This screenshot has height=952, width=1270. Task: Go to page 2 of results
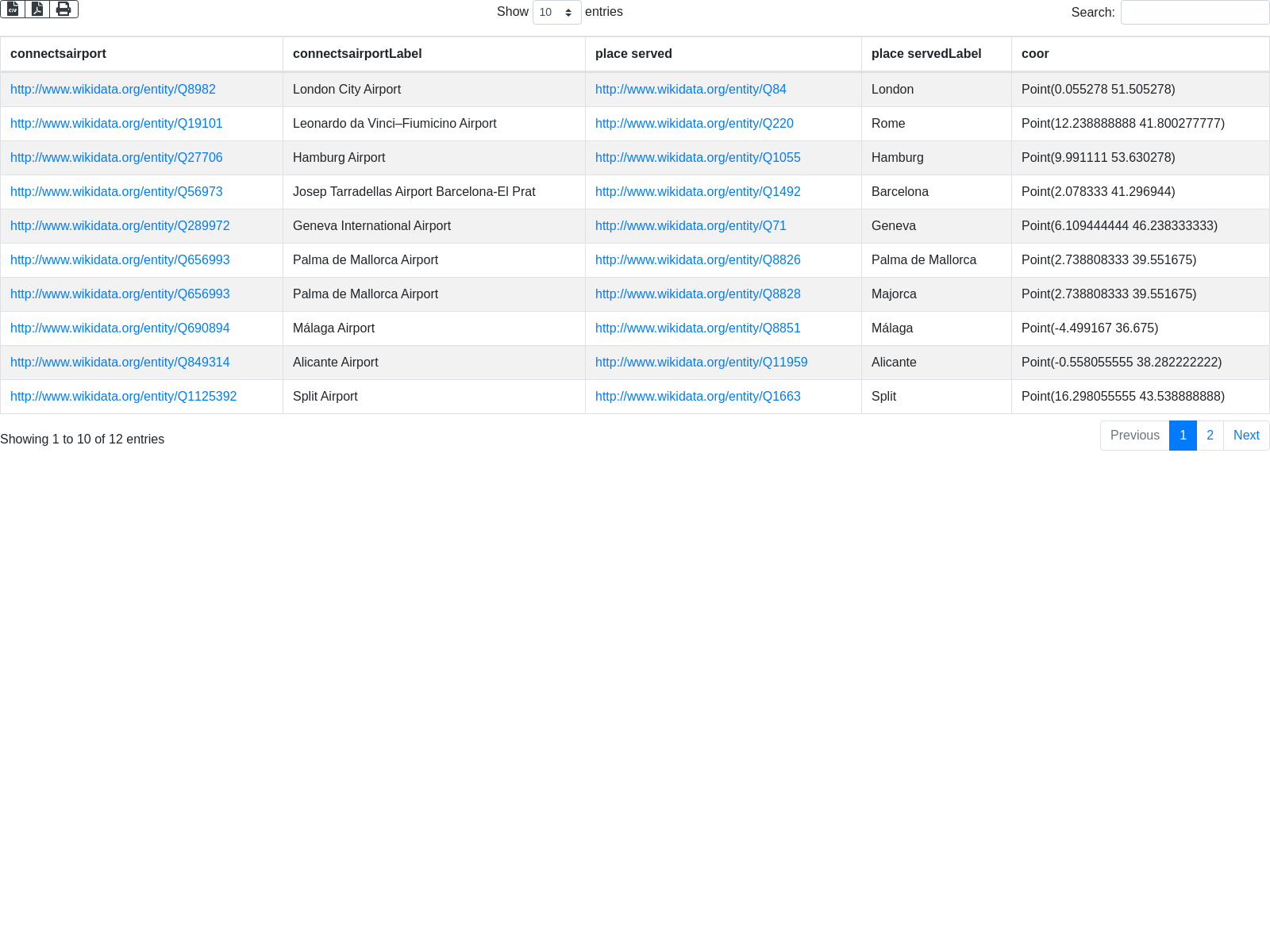(x=1210, y=436)
